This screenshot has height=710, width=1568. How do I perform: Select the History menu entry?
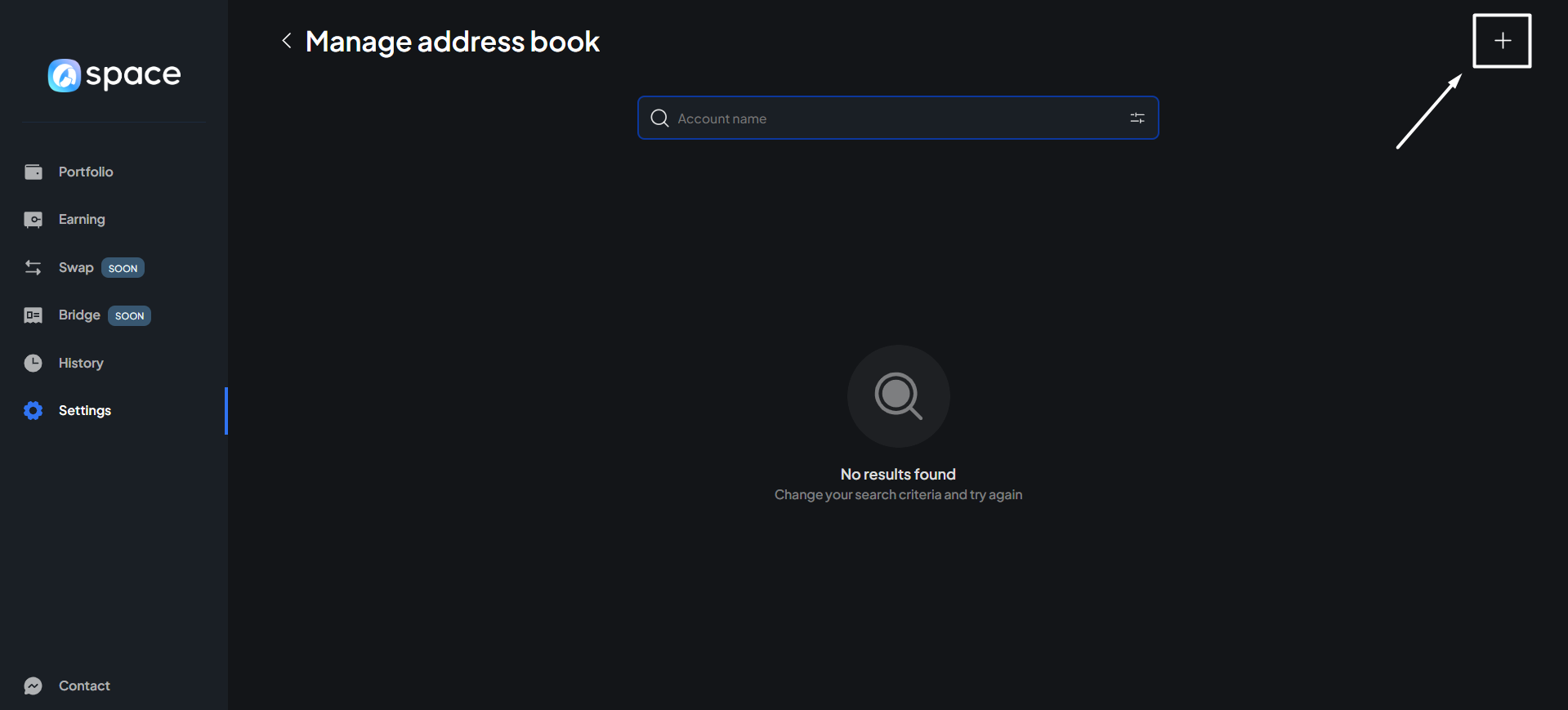click(81, 363)
